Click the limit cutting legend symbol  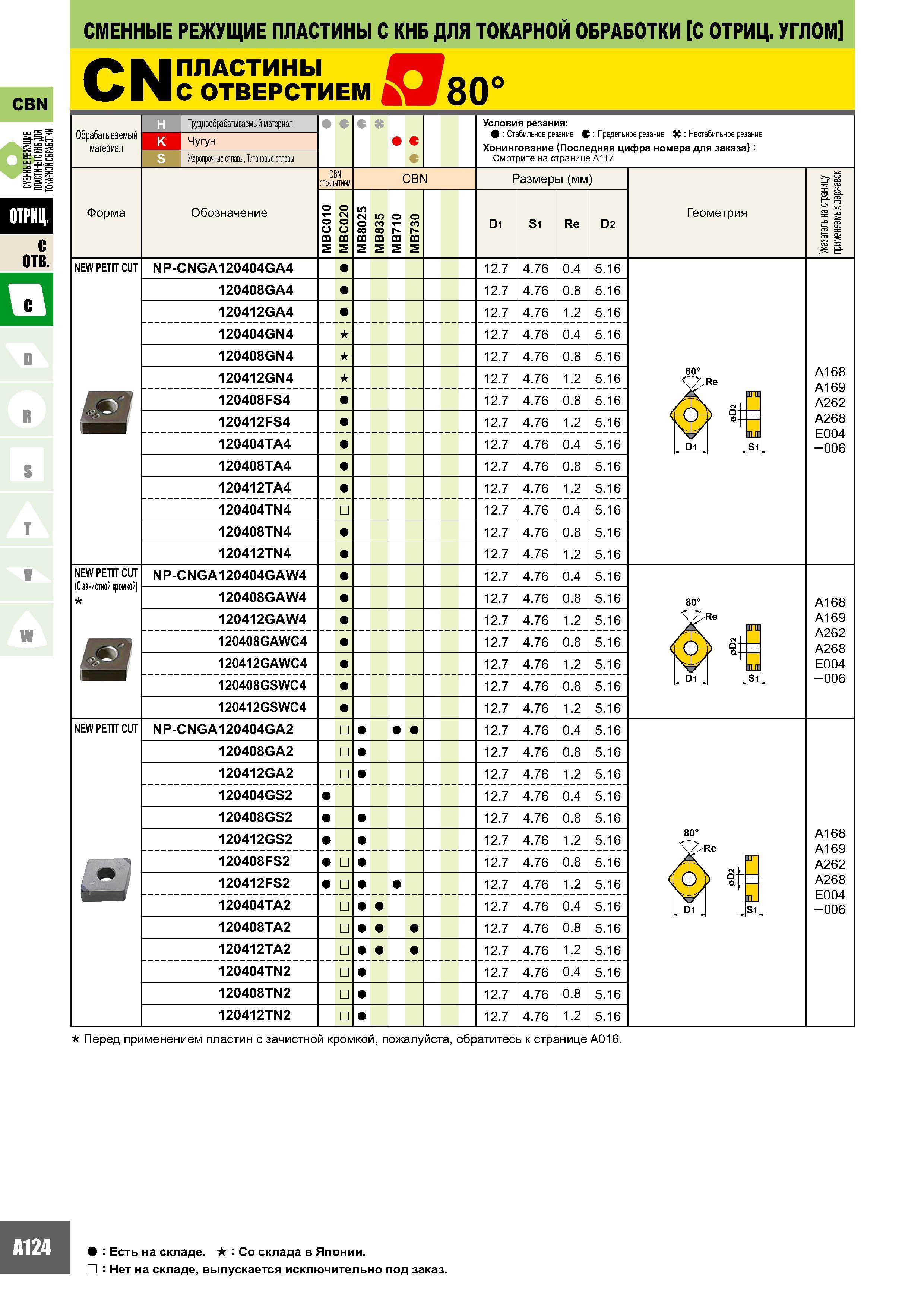pyautogui.click(x=585, y=135)
